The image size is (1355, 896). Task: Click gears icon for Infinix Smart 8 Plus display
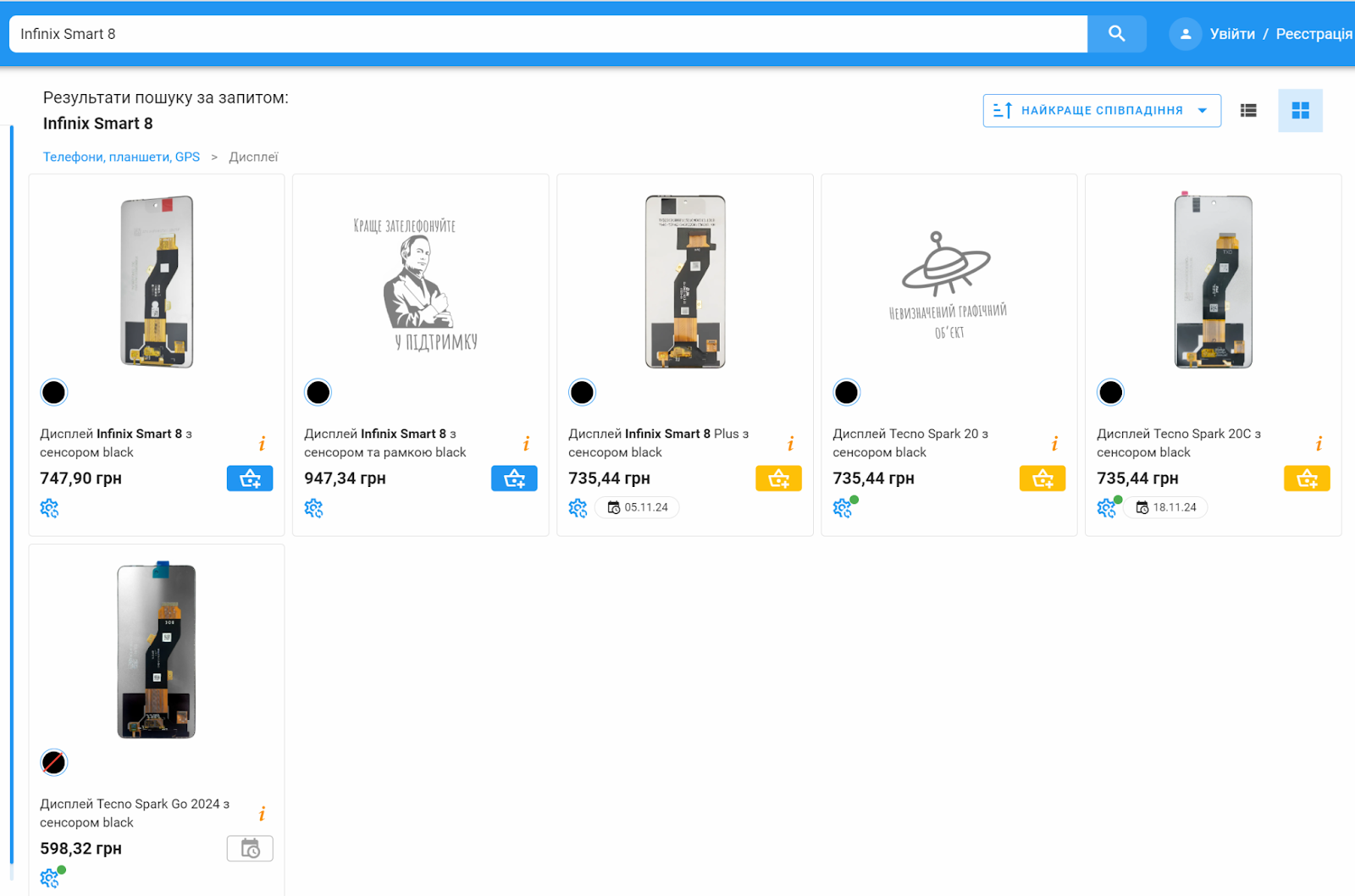tap(578, 508)
